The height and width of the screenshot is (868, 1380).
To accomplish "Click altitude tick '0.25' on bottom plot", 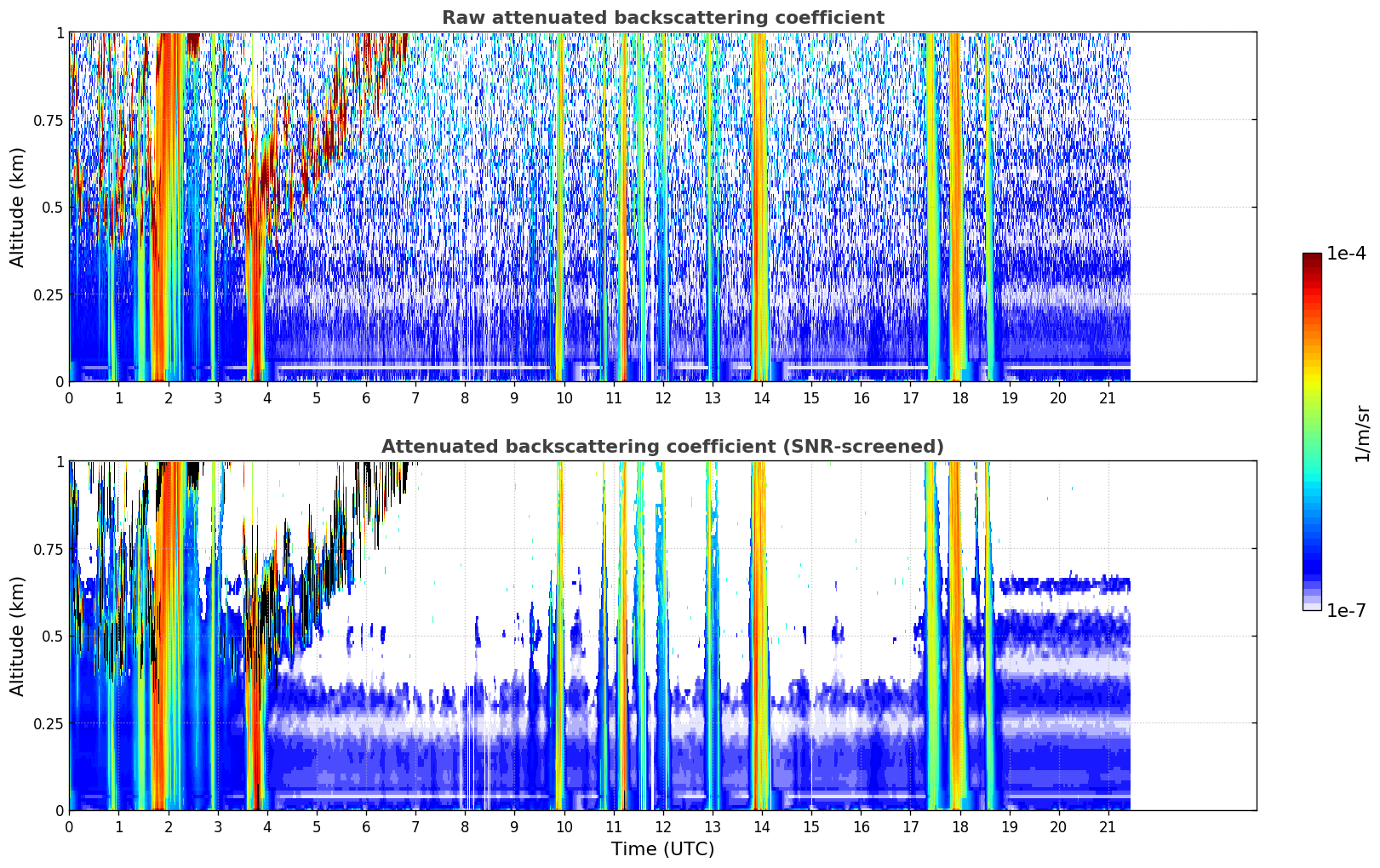I will pos(49,723).
